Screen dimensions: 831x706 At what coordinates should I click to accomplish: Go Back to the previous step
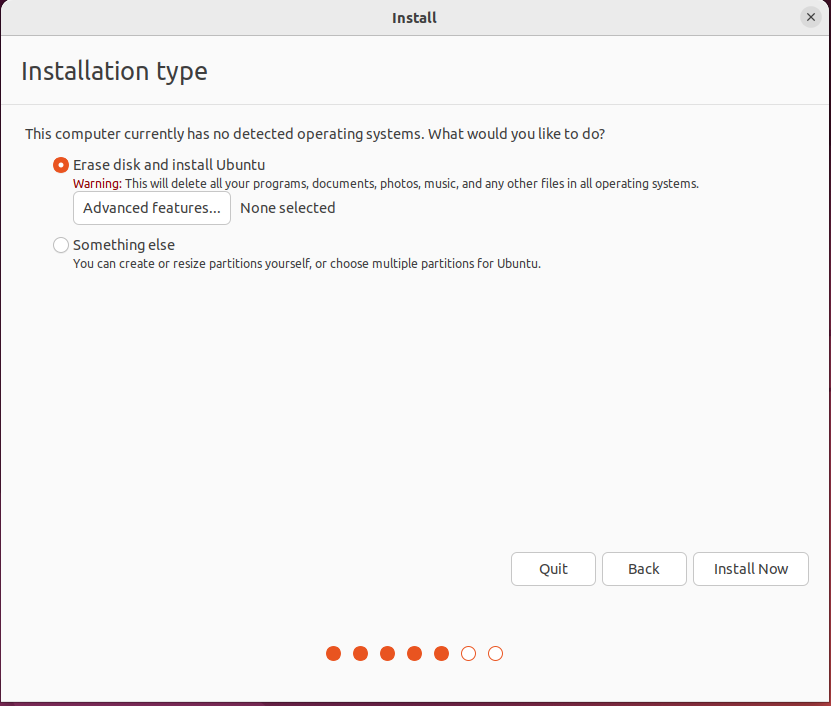(644, 569)
